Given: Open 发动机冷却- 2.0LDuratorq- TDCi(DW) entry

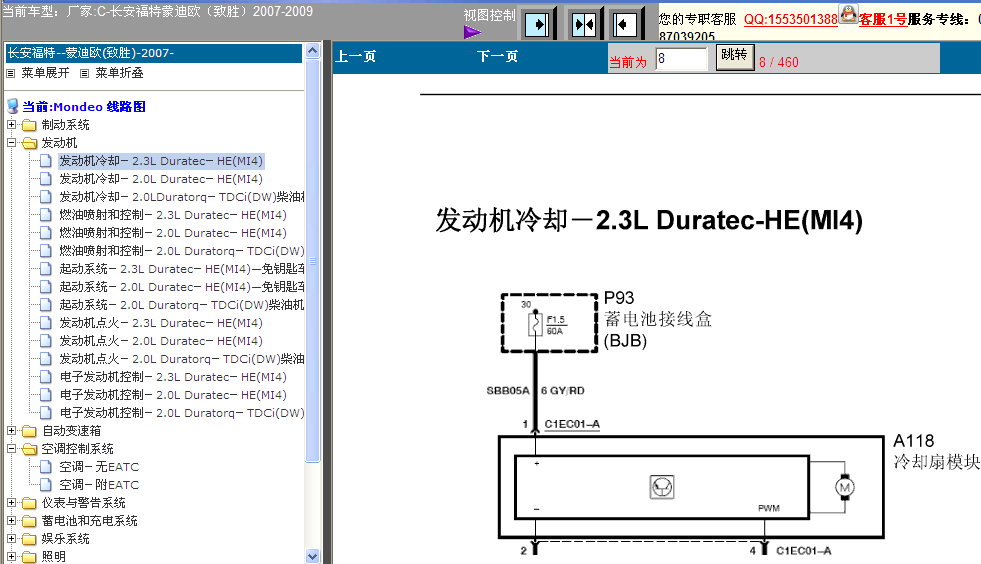Looking at the screenshot, I should (x=181, y=197).
